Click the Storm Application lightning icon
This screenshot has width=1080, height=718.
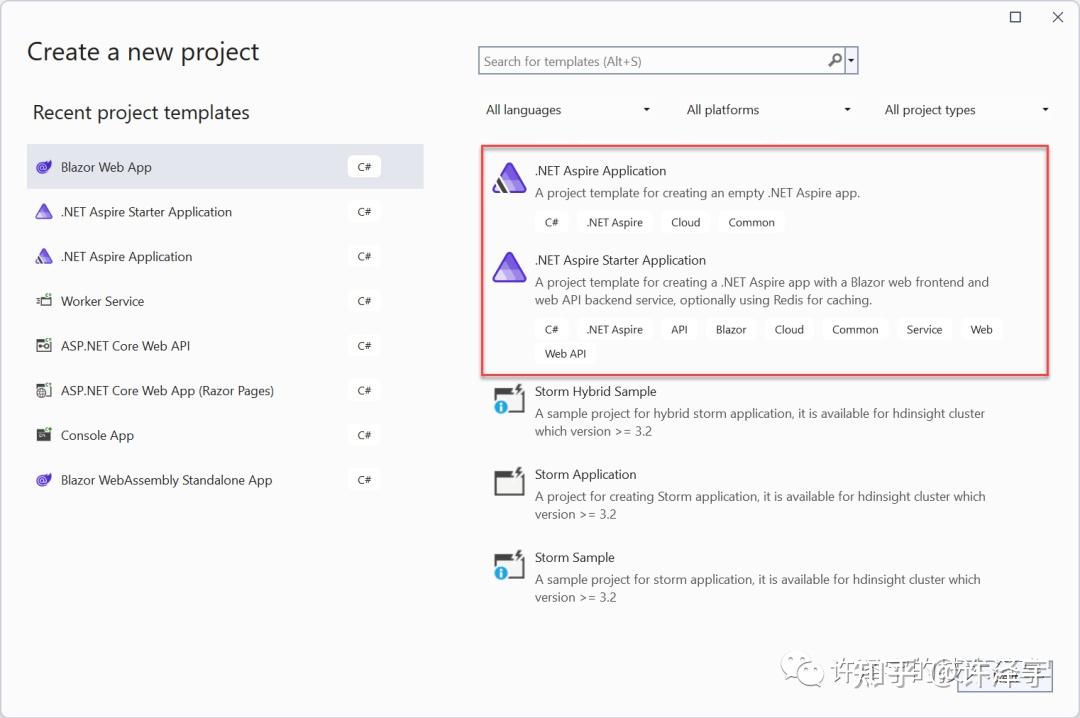coord(509,481)
